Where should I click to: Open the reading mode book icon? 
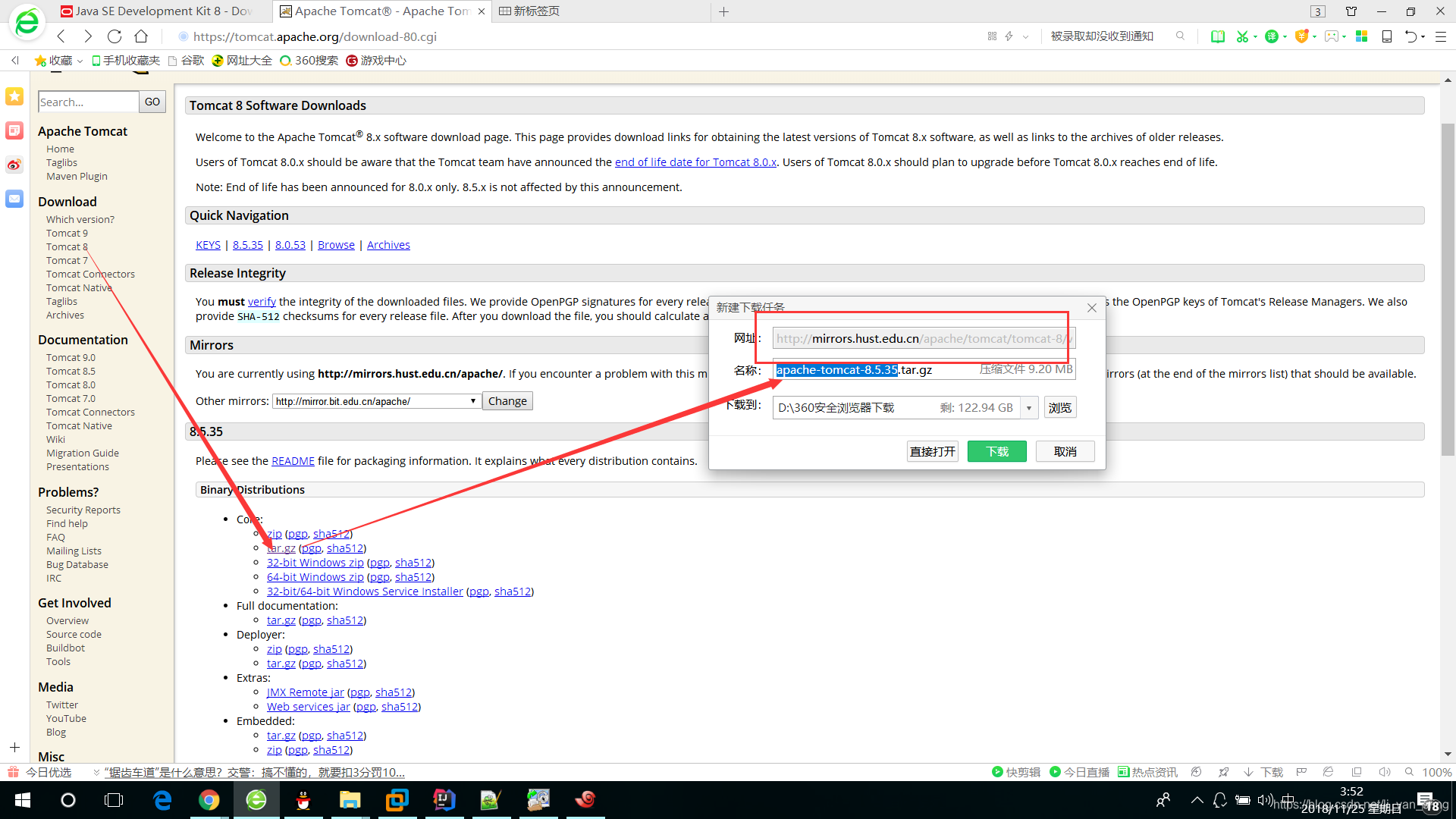(x=1218, y=36)
